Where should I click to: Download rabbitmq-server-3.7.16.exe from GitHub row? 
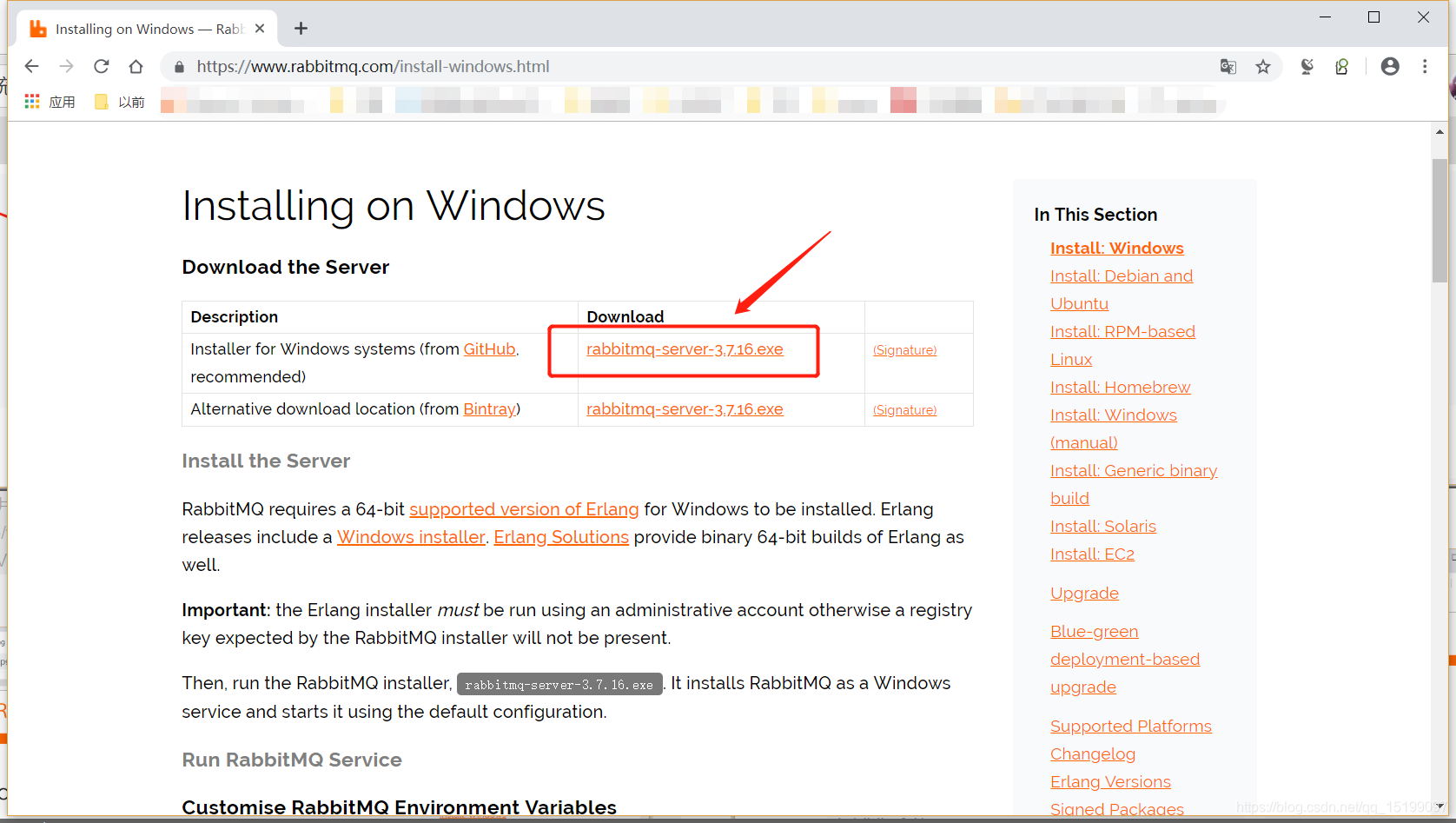[x=685, y=349]
